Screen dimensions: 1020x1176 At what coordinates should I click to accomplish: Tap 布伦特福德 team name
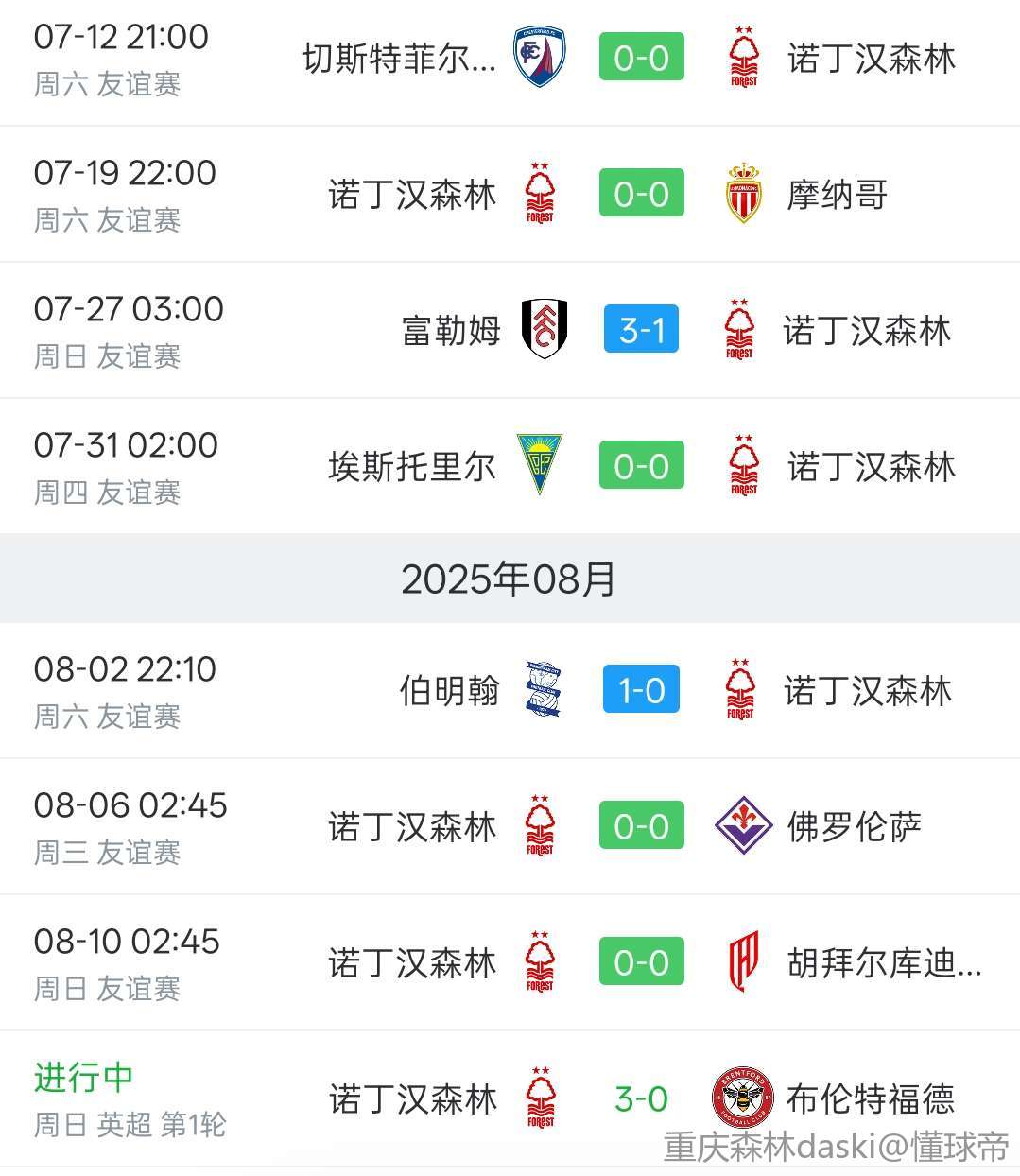[x=871, y=1099]
